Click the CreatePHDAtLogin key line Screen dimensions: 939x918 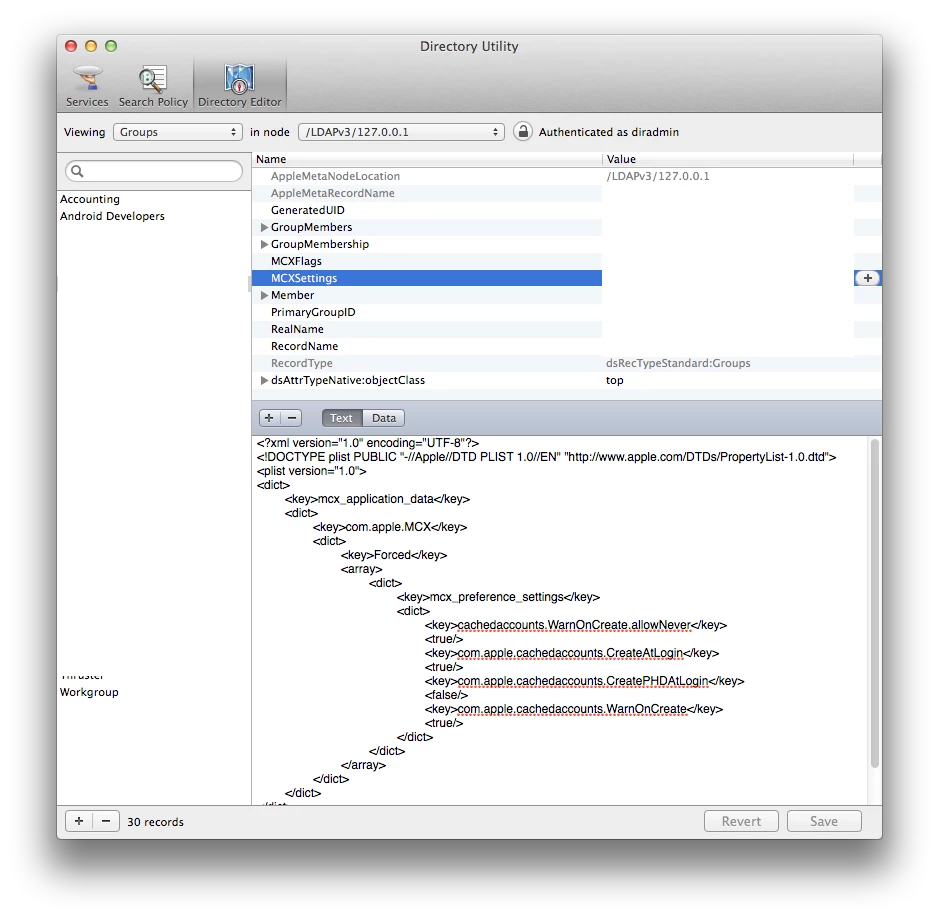(x=584, y=681)
